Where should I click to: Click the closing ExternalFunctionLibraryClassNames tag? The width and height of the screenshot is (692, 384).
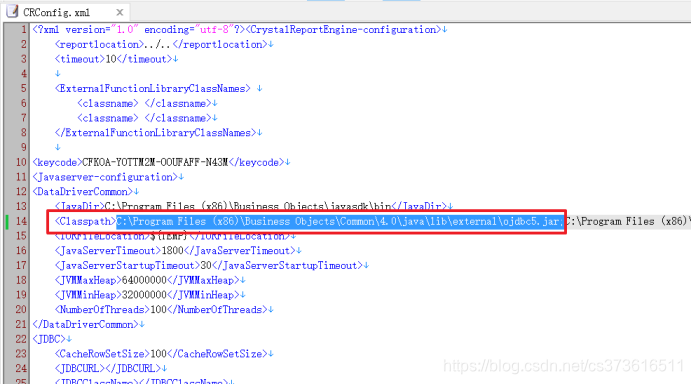(x=155, y=133)
